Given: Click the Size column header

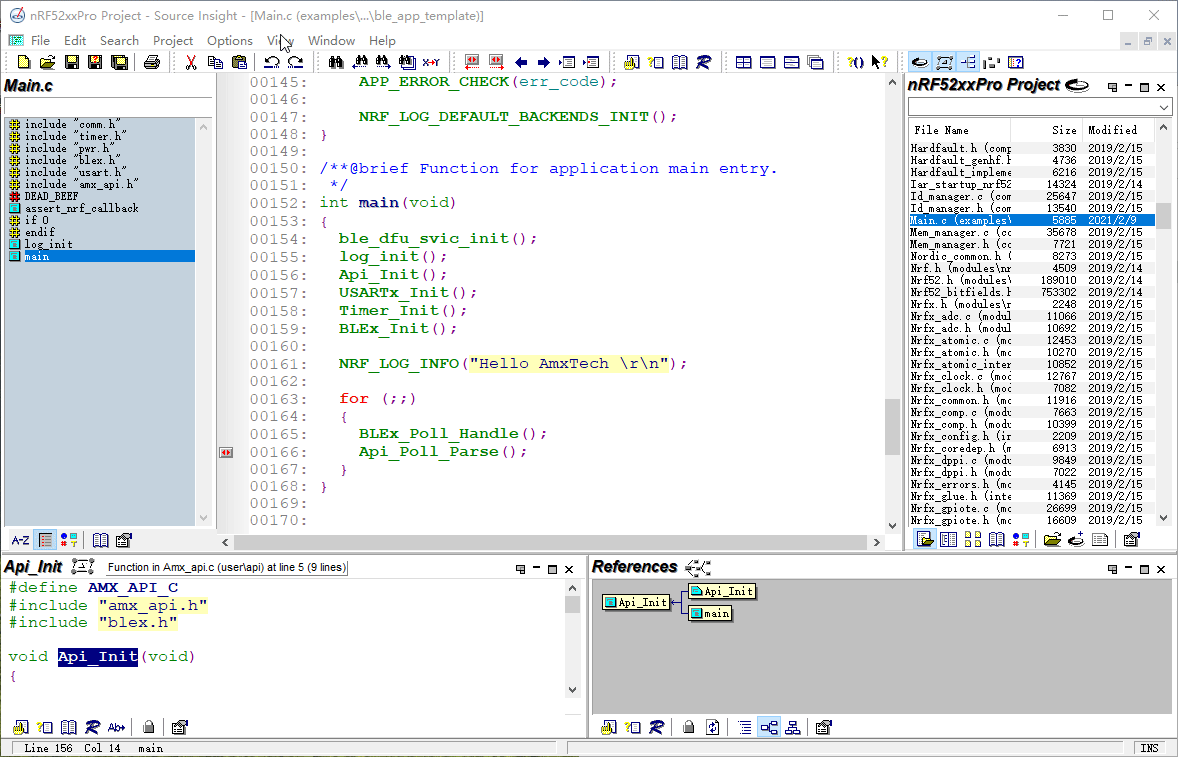Looking at the screenshot, I should click(x=1046, y=130).
